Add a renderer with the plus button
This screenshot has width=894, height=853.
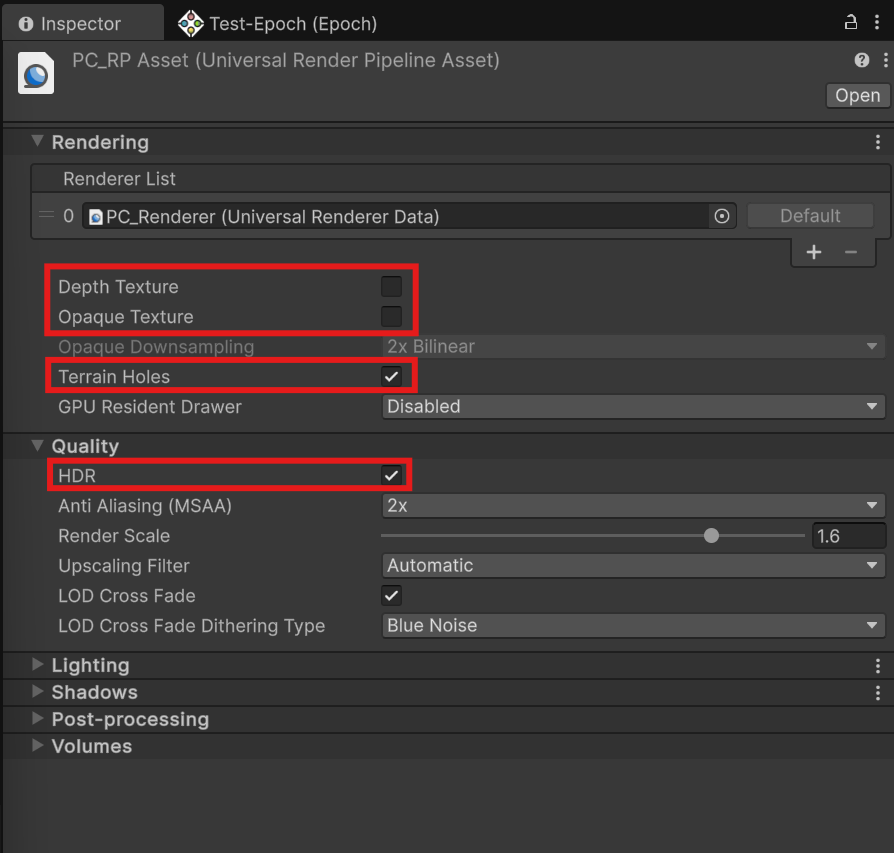click(x=814, y=252)
